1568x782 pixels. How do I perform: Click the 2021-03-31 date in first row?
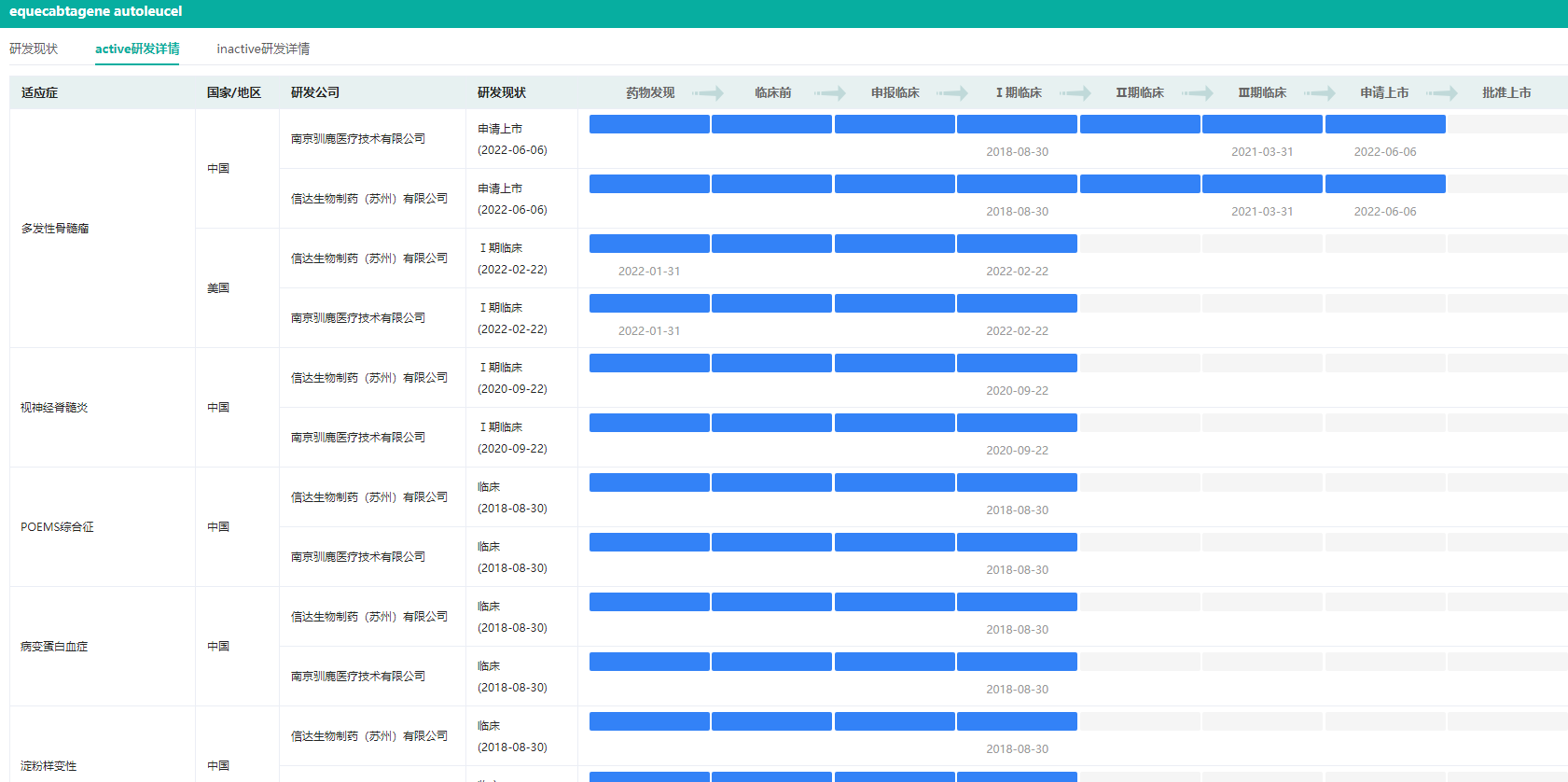pyautogui.click(x=1262, y=152)
